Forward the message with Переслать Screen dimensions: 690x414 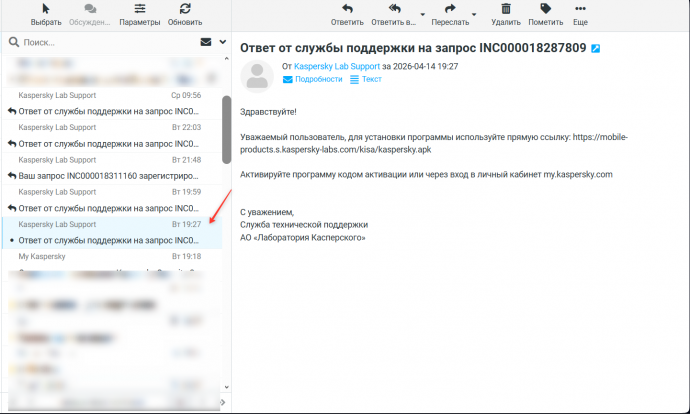tap(449, 14)
